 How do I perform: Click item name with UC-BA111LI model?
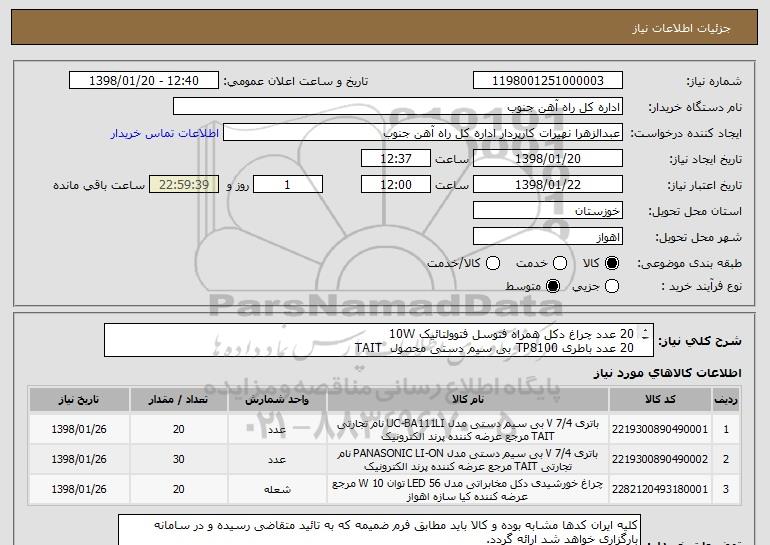pyautogui.click(x=468, y=430)
